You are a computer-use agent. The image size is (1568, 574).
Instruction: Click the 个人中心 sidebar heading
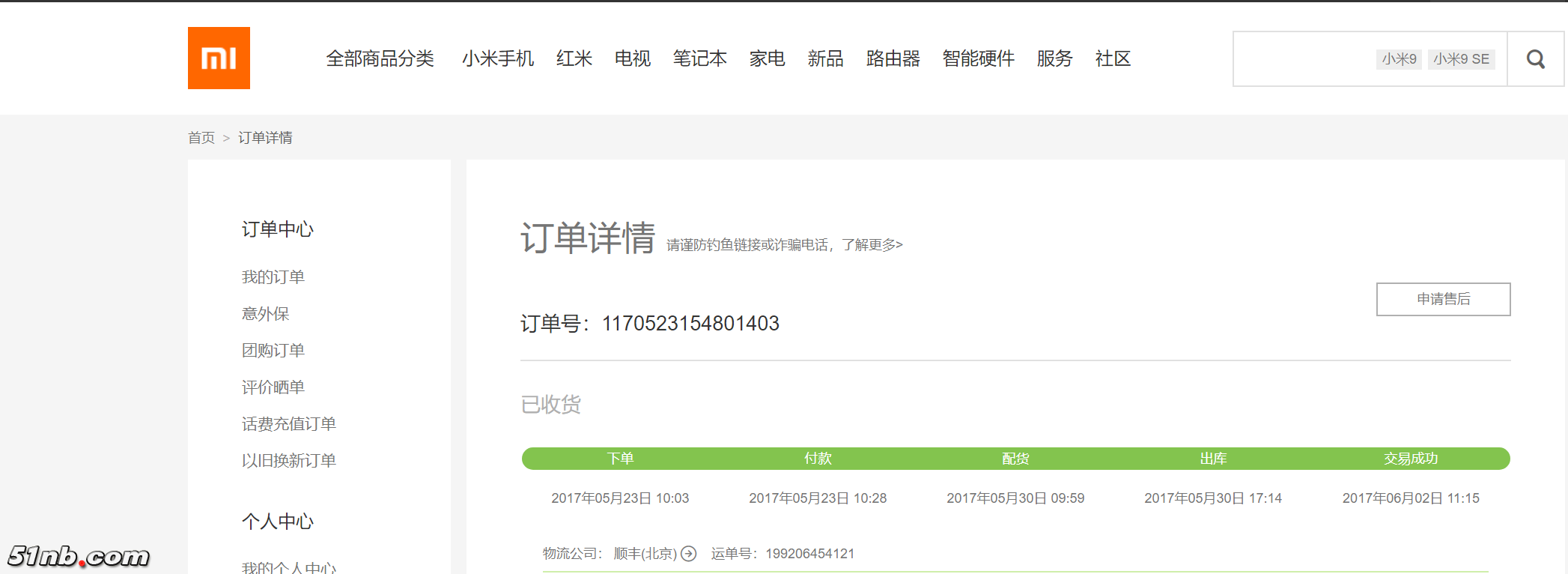pos(278,522)
